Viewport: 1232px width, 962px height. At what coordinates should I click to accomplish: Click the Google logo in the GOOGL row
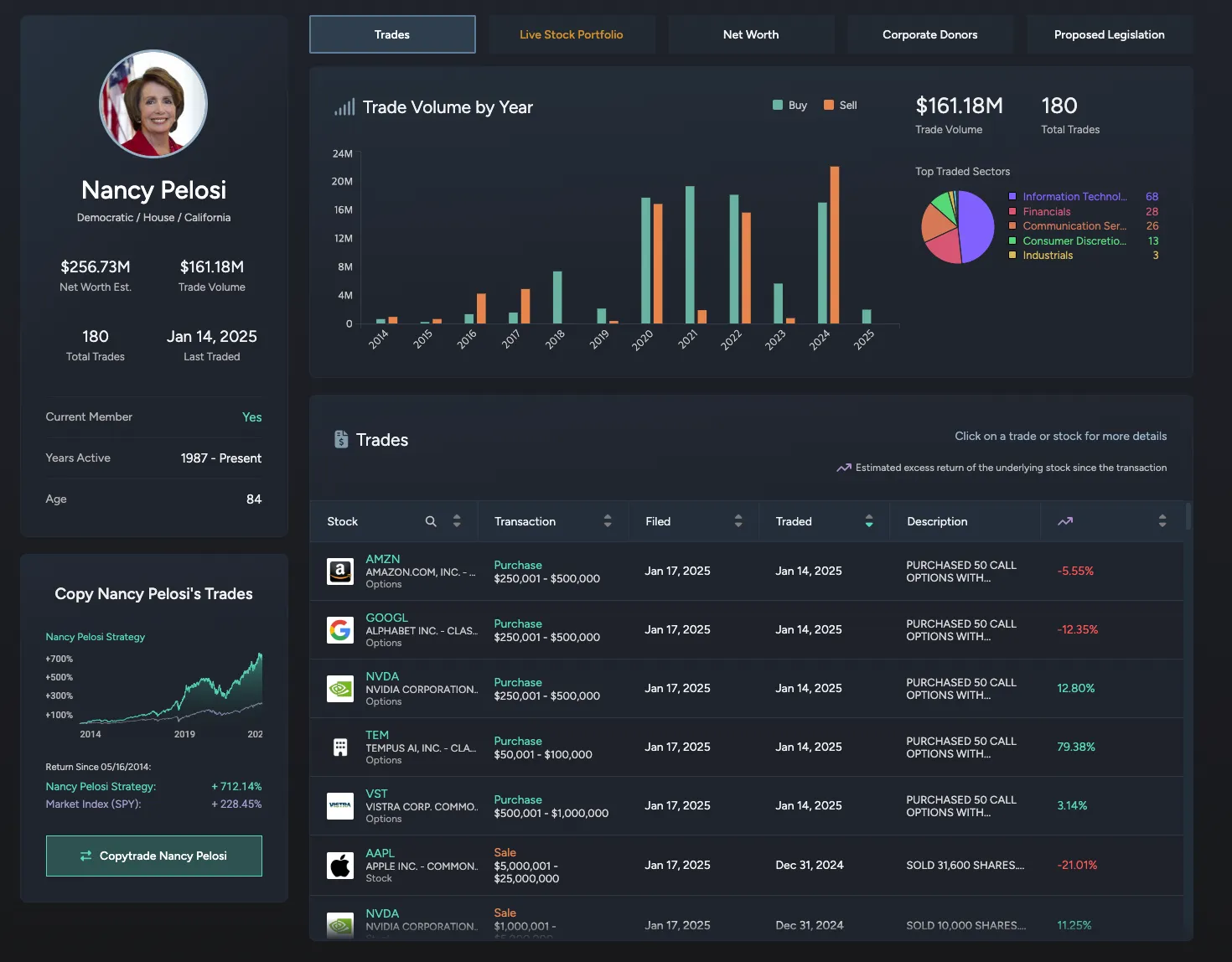pyautogui.click(x=339, y=630)
